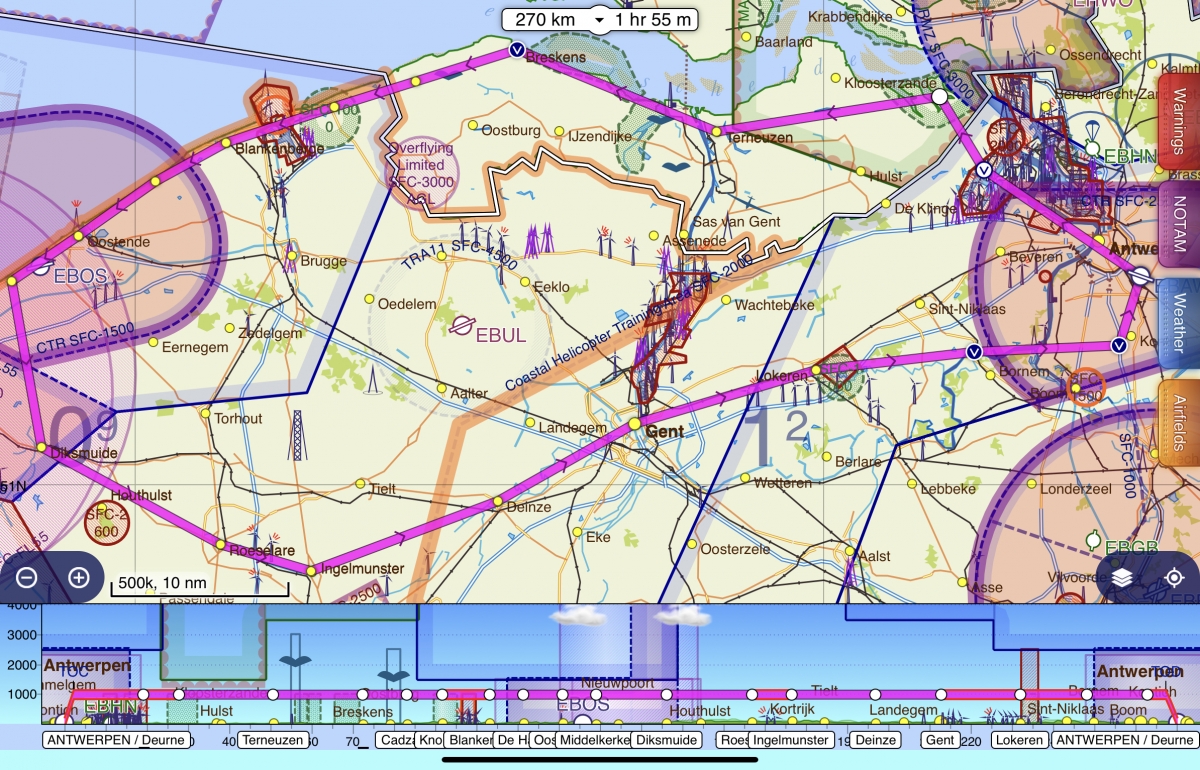Open the route distance dropdown arrow
This screenshot has width=1200, height=770.
pyautogui.click(x=599, y=20)
